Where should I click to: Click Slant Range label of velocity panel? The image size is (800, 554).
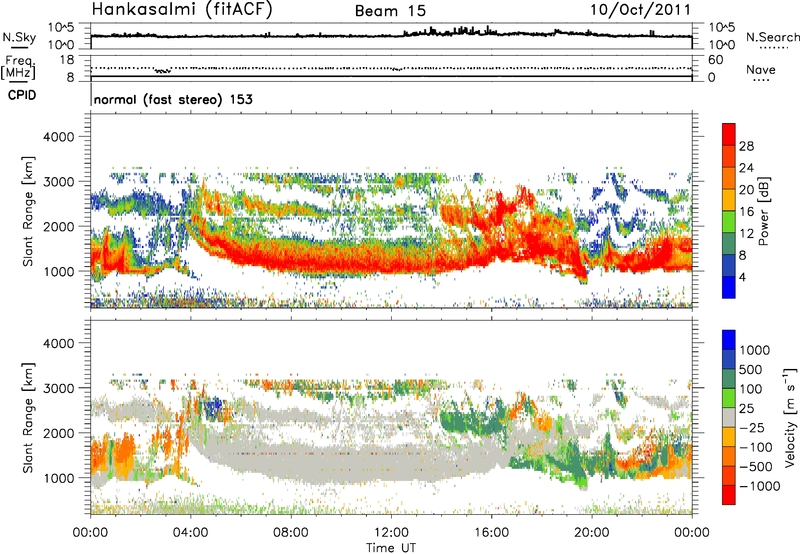28,418
